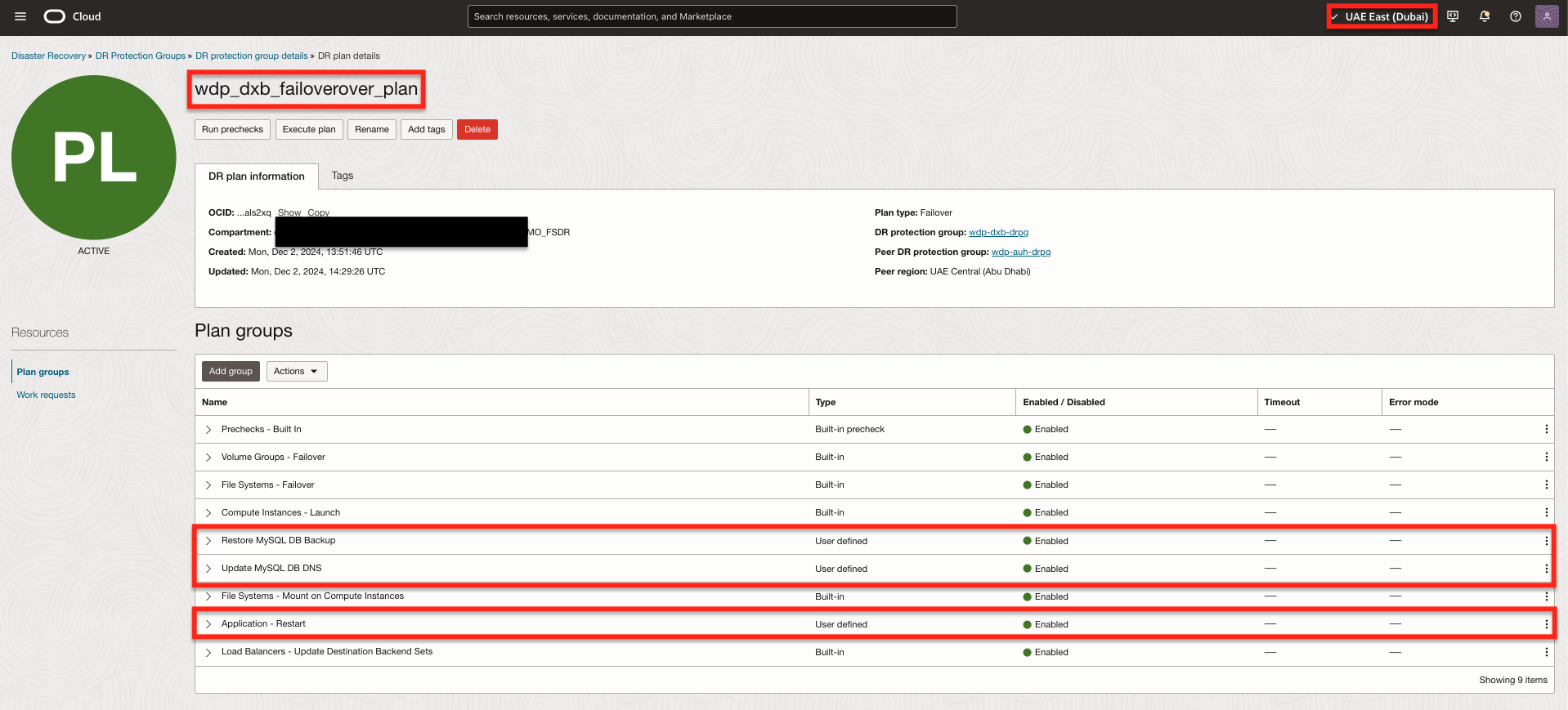Expand File Systems - Mount on Compute Instances

point(208,596)
